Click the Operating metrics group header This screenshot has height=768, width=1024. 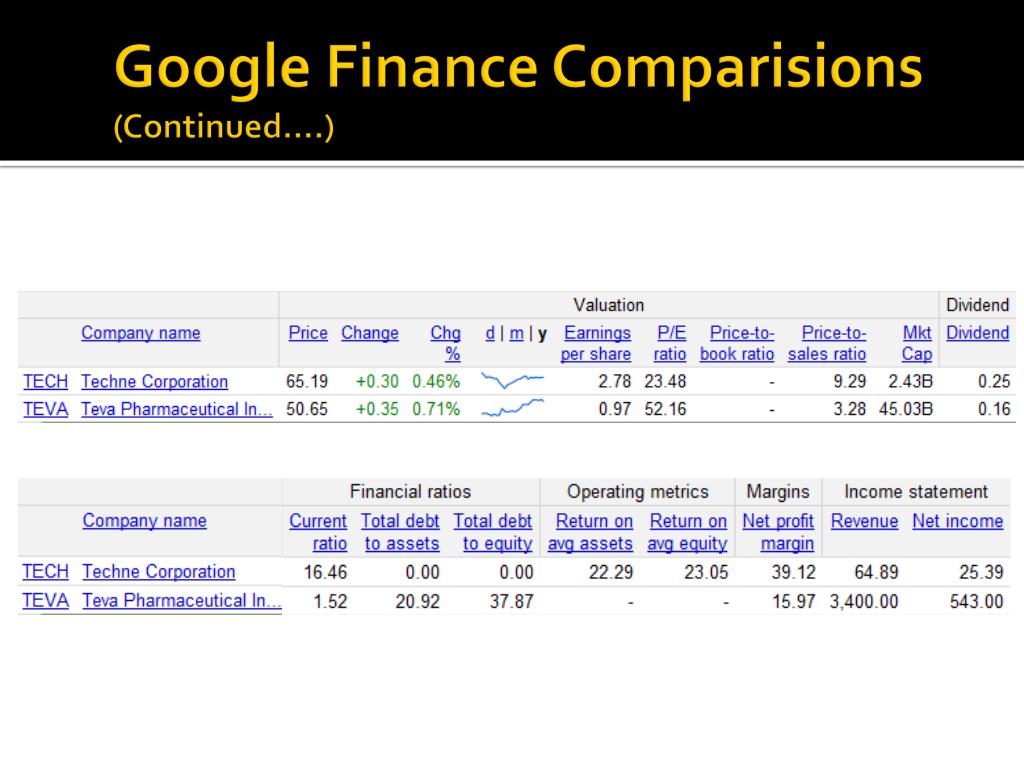tap(637, 492)
